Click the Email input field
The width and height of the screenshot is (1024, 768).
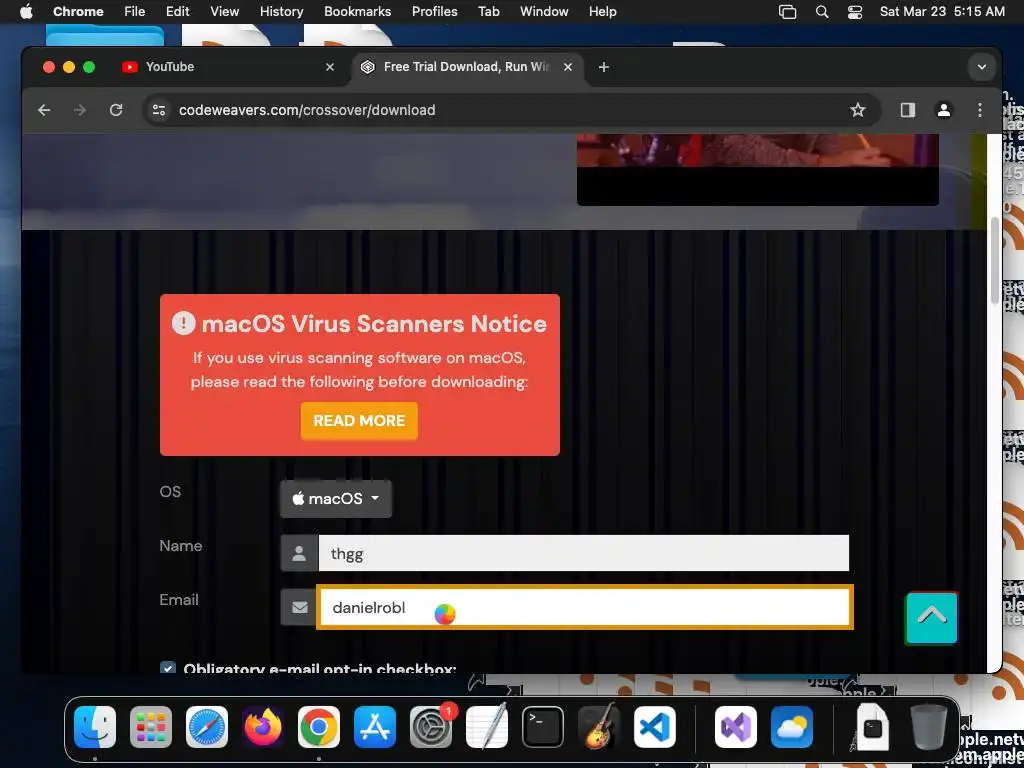pyautogui.click(x=584, y=607)
